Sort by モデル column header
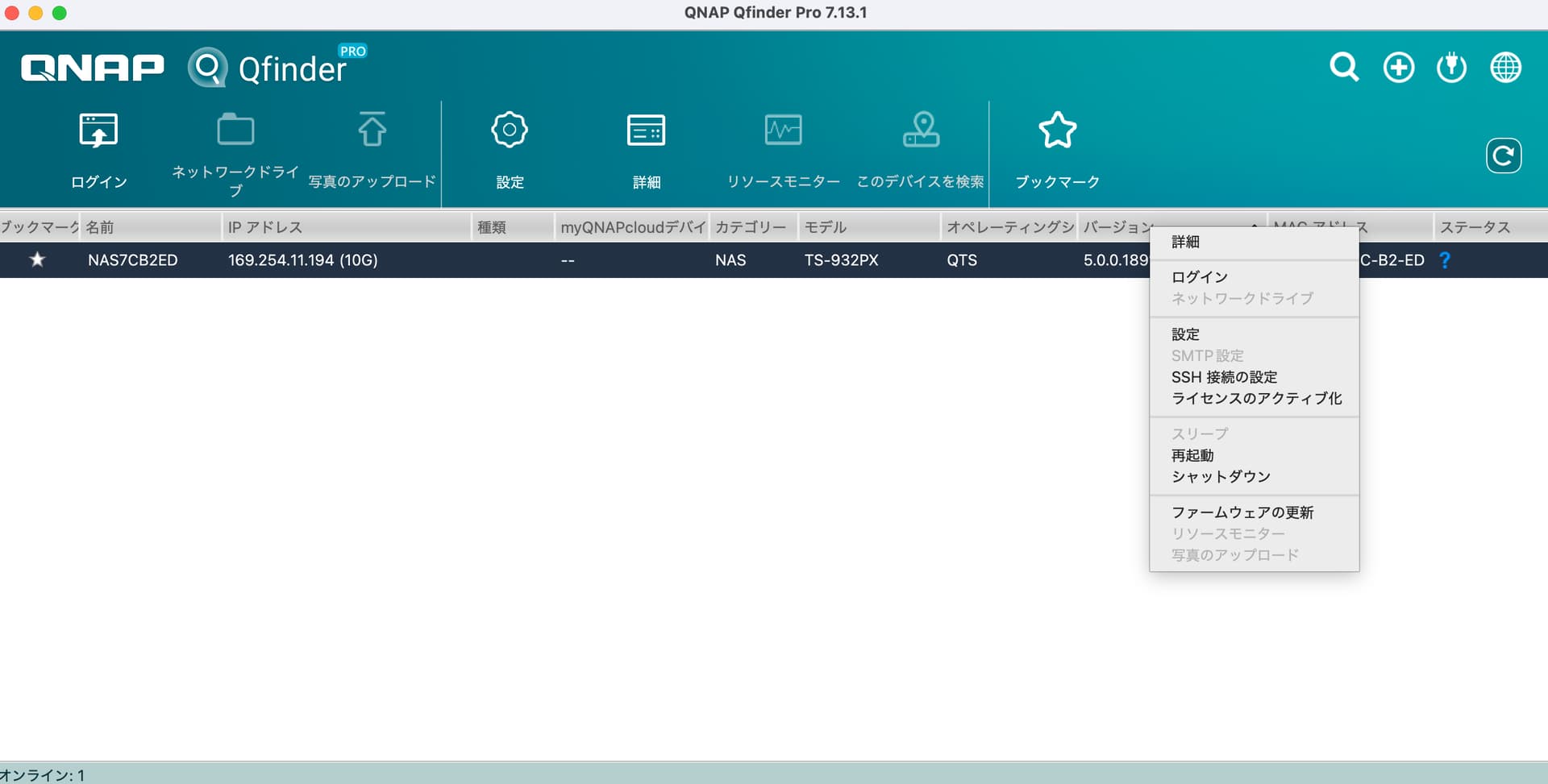 [x=825, y=227]
